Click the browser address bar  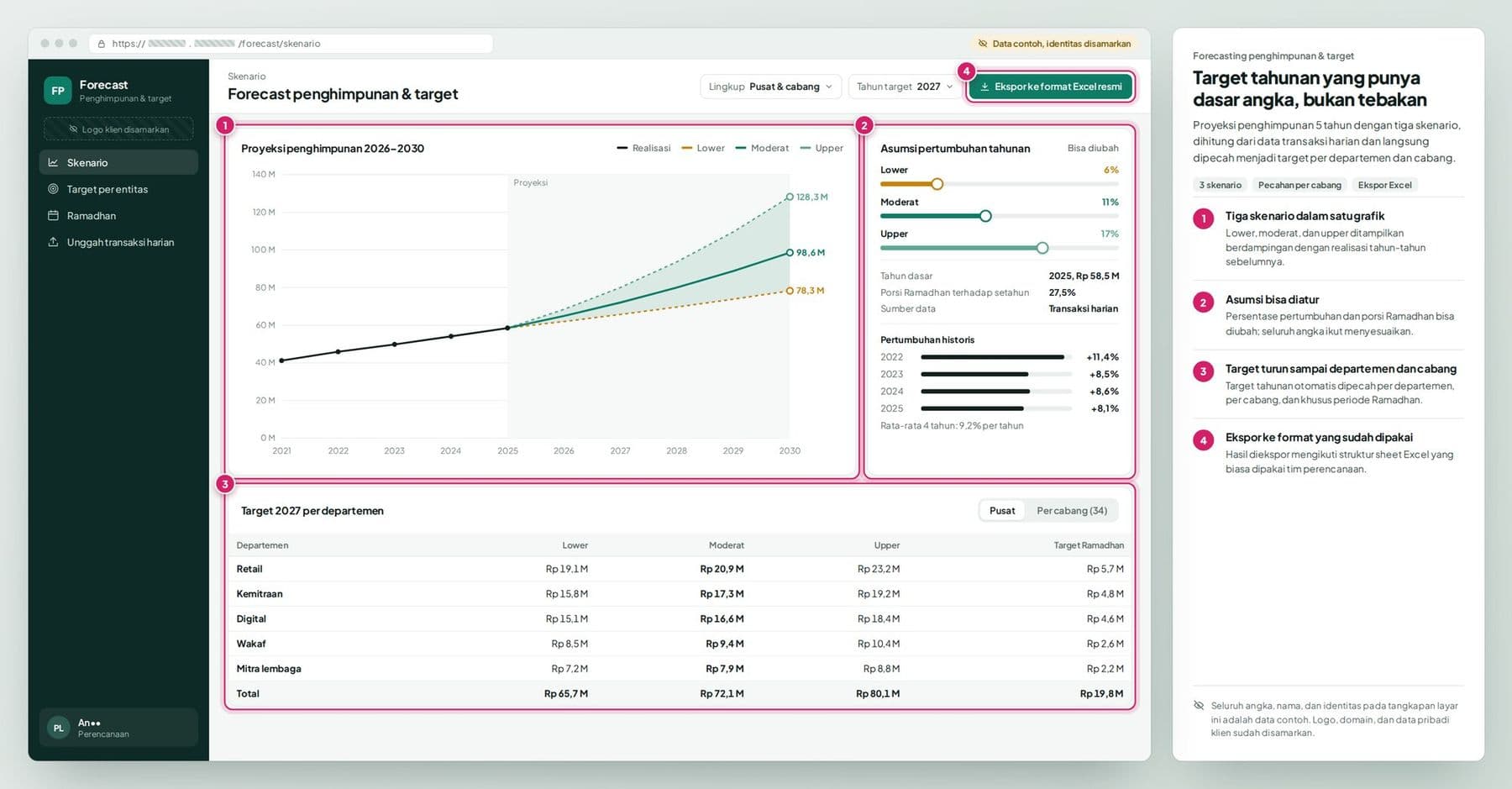[291, 44]
